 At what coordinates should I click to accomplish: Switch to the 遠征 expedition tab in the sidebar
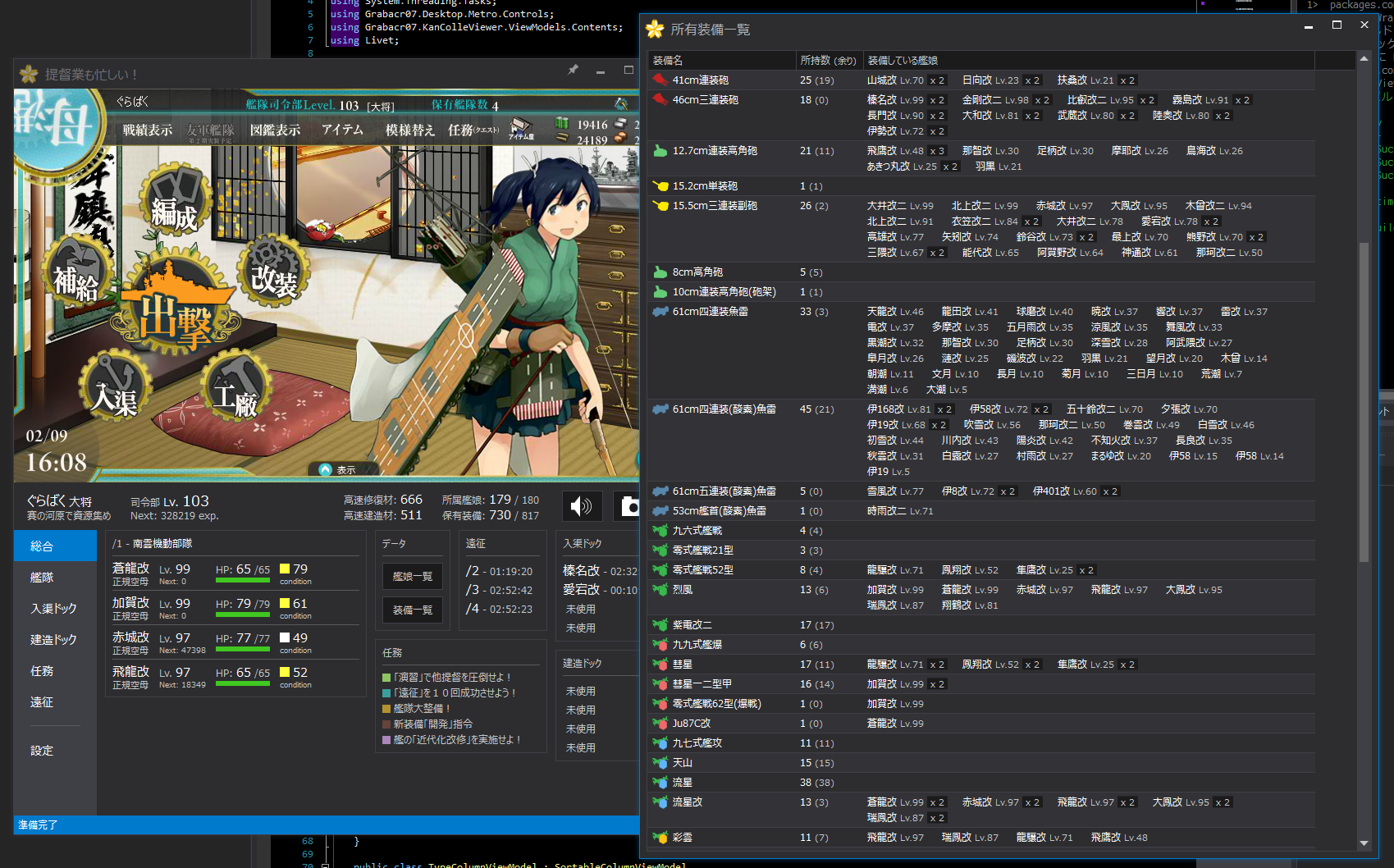[x=55, y=702]
